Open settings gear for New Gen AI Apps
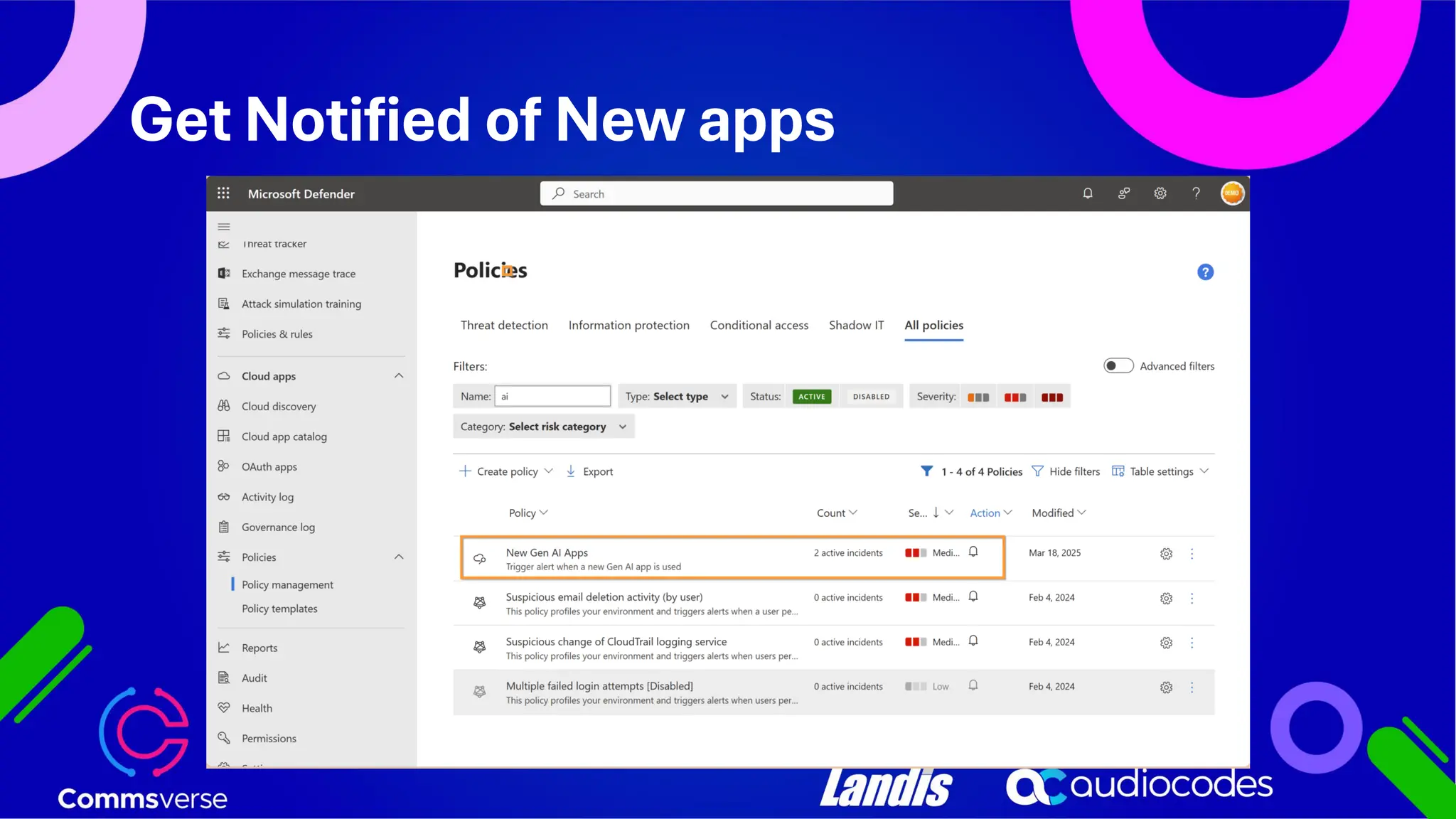Screen dimensions: 1456x819 (x=1166, y=554)
